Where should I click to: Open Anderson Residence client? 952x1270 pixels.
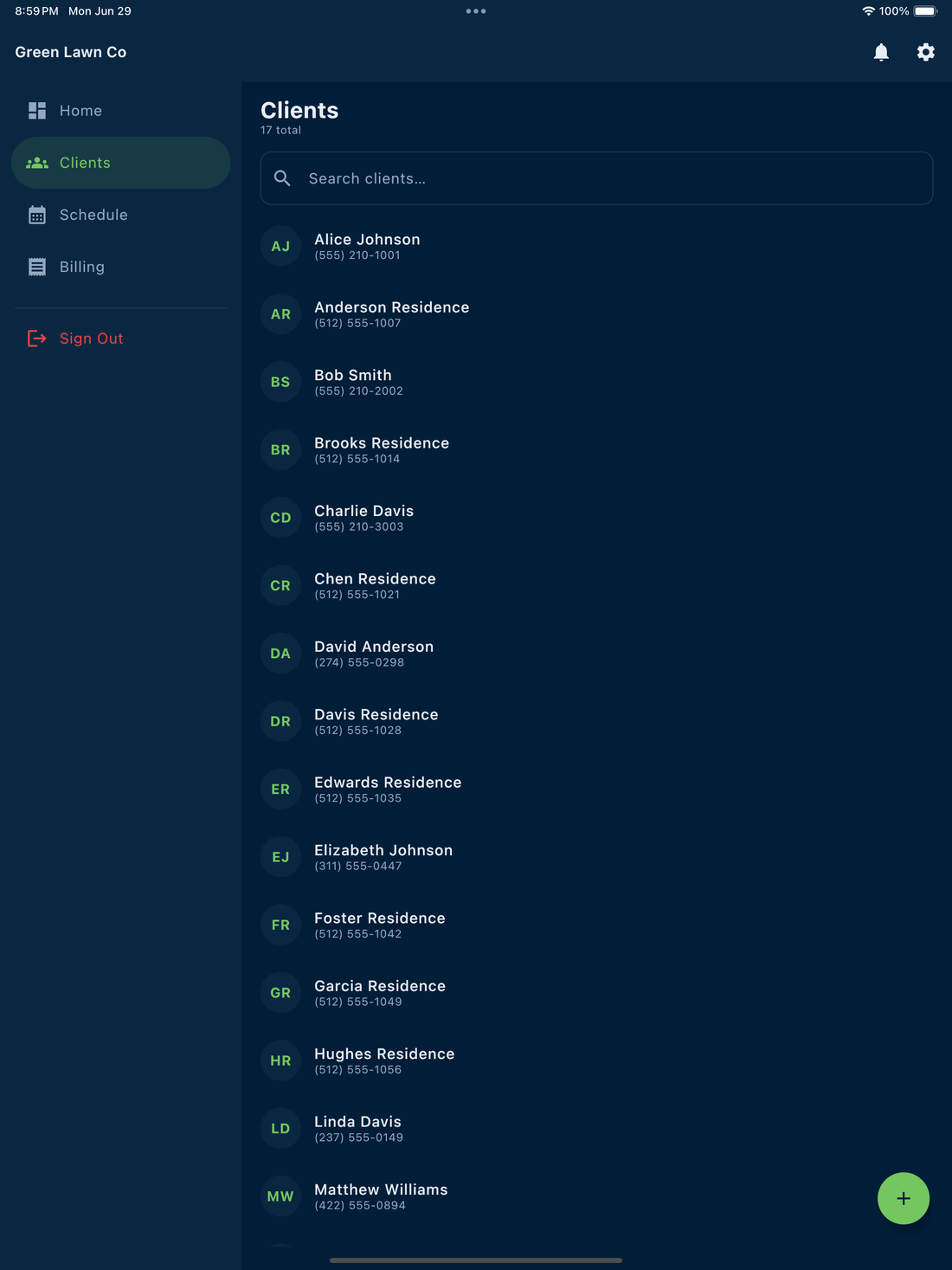[x=596, y=314]
